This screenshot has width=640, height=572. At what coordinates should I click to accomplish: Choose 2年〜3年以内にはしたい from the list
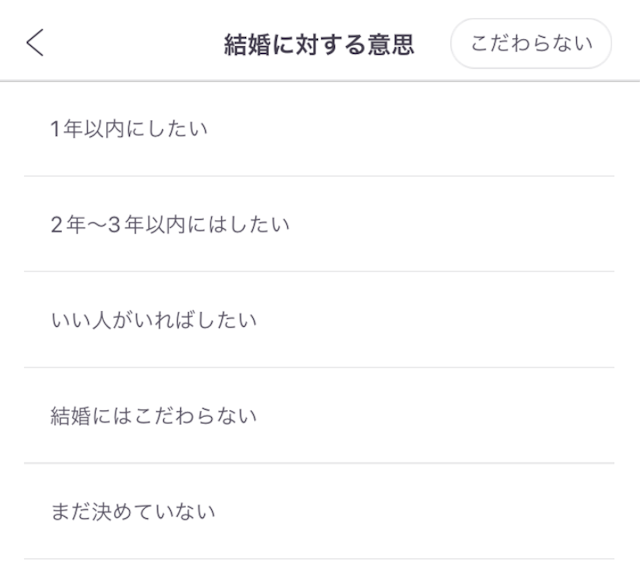[x=320, y=224]
